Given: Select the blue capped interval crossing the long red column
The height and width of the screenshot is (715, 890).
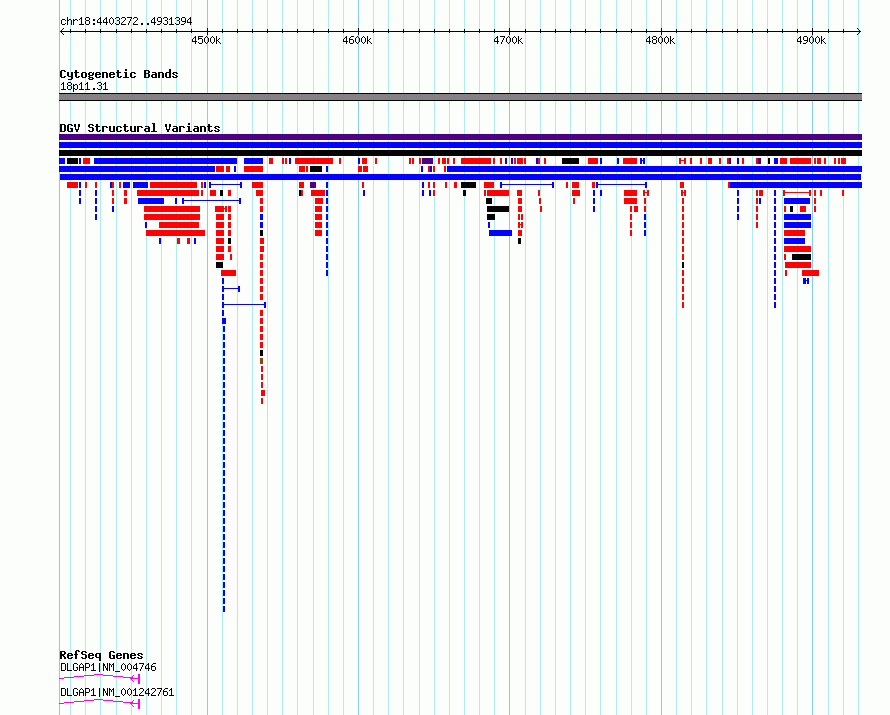Looking at the screenshot, I should (244, 305).
